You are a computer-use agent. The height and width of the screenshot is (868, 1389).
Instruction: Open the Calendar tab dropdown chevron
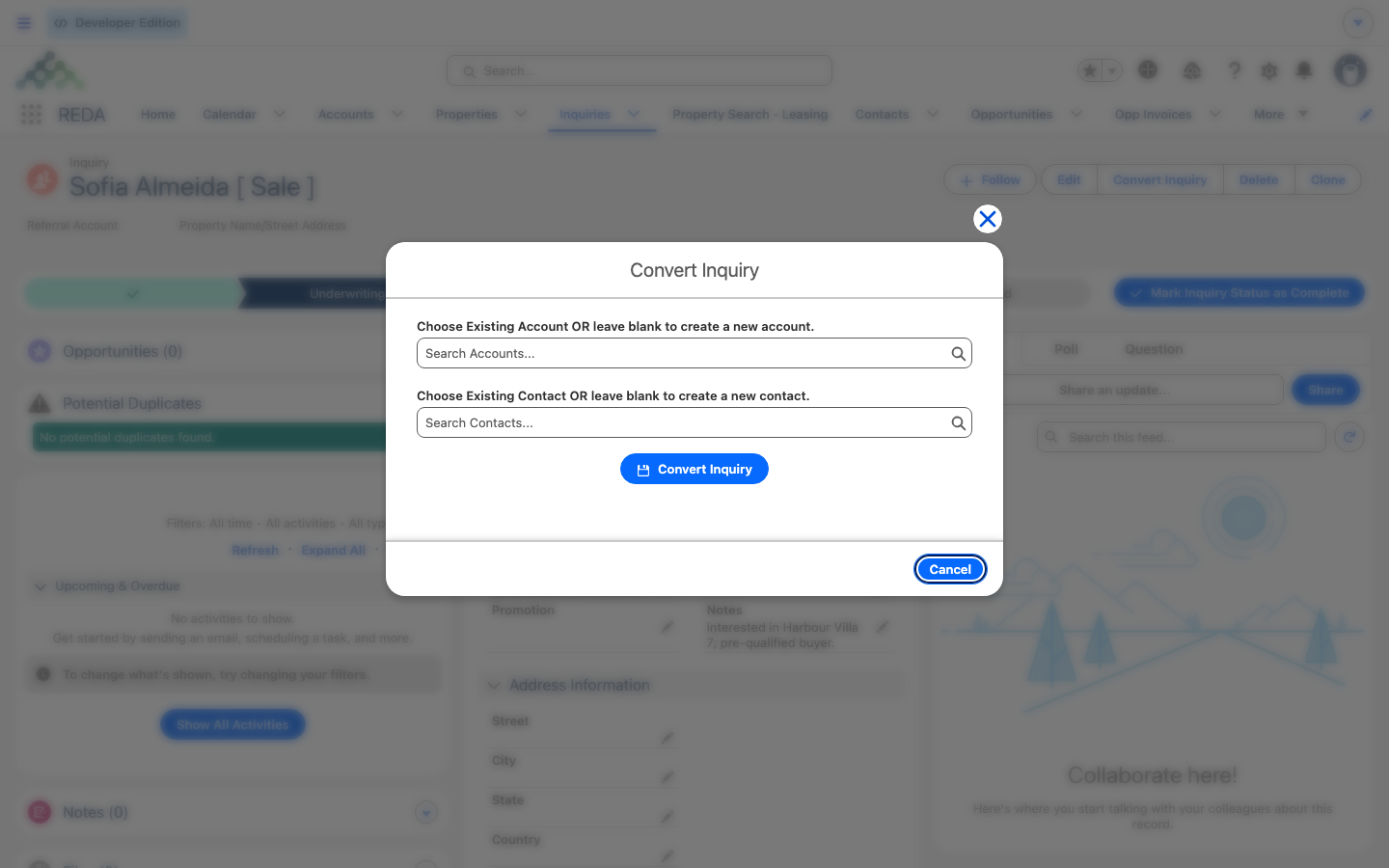point(279,114)
